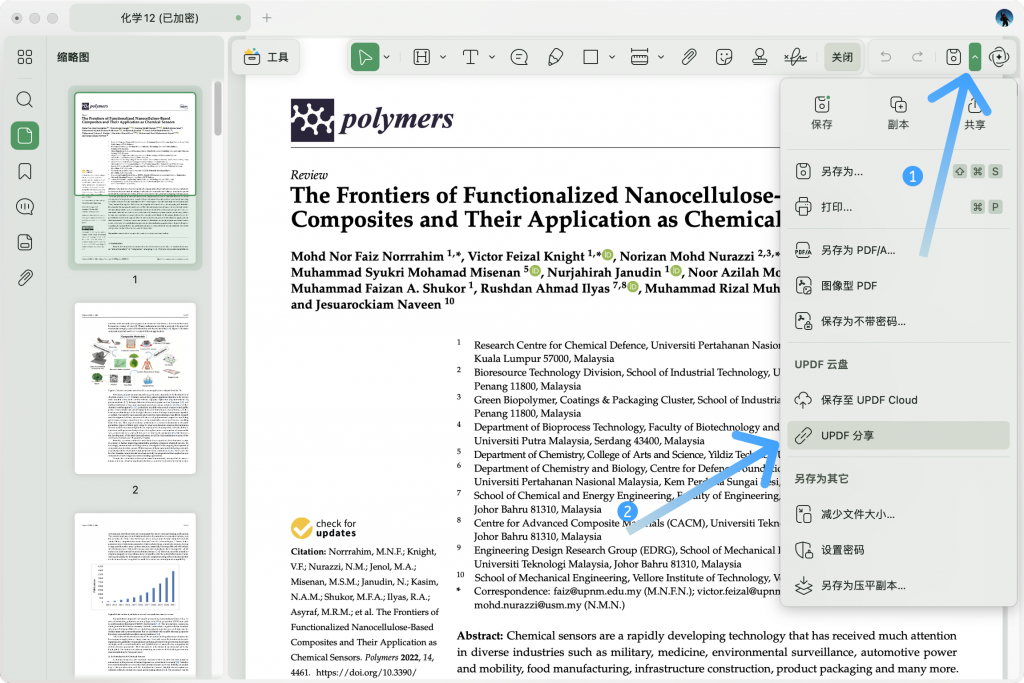The height and width of the screenshot is (683, 1024).
Task: Choose 打印... menu entry
Action: pos(898,207)
